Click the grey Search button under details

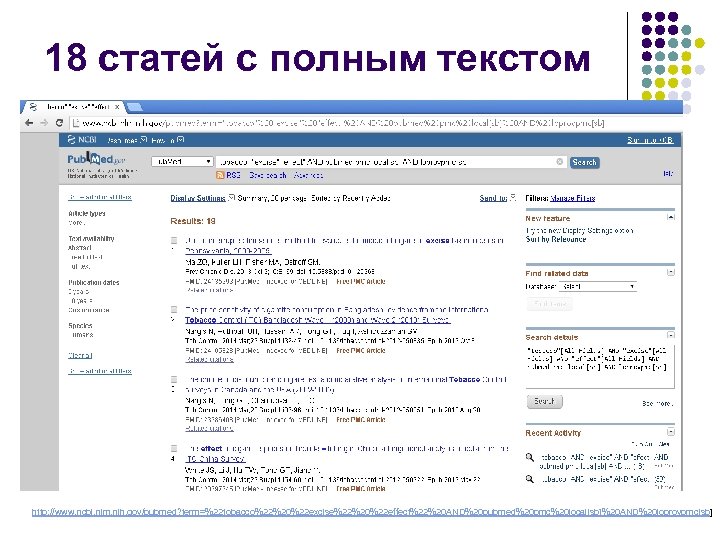(x=544, y=401)
